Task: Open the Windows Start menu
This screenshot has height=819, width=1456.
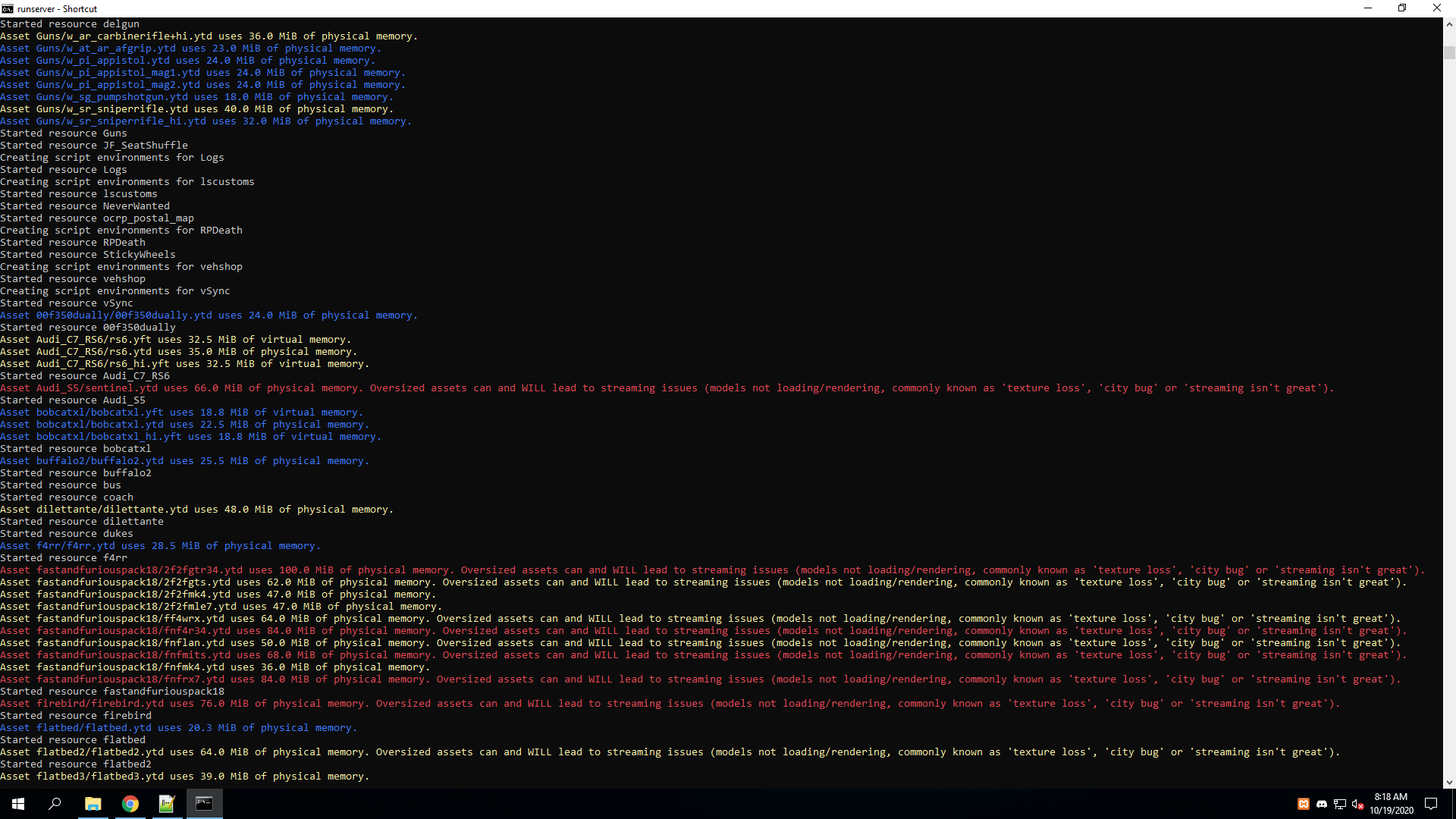Action: [x=18, y=804]
